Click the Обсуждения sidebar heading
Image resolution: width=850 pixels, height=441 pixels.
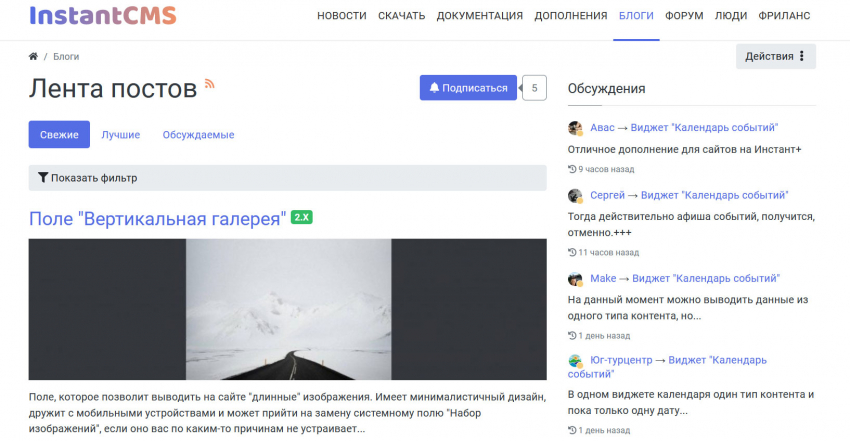click(607, 89)
